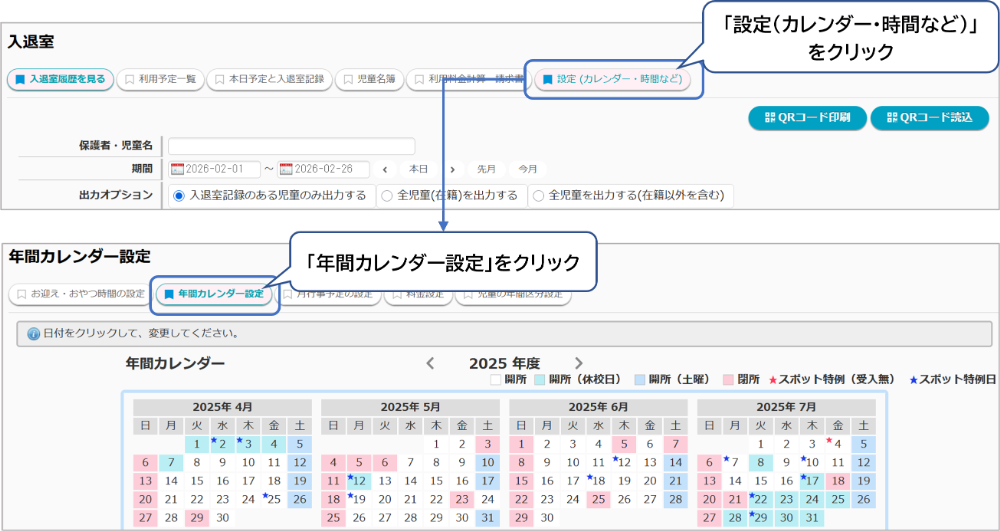This screenshot has width=1000, height=531.
Task: Click the info icon in the hint bar
Action: coord(33,333)
